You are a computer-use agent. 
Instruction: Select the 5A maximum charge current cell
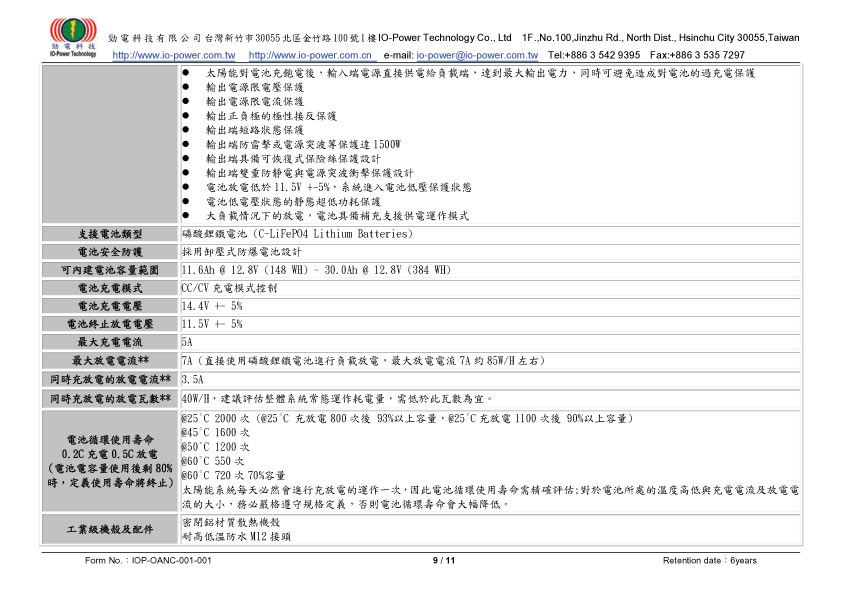[187, 342]
